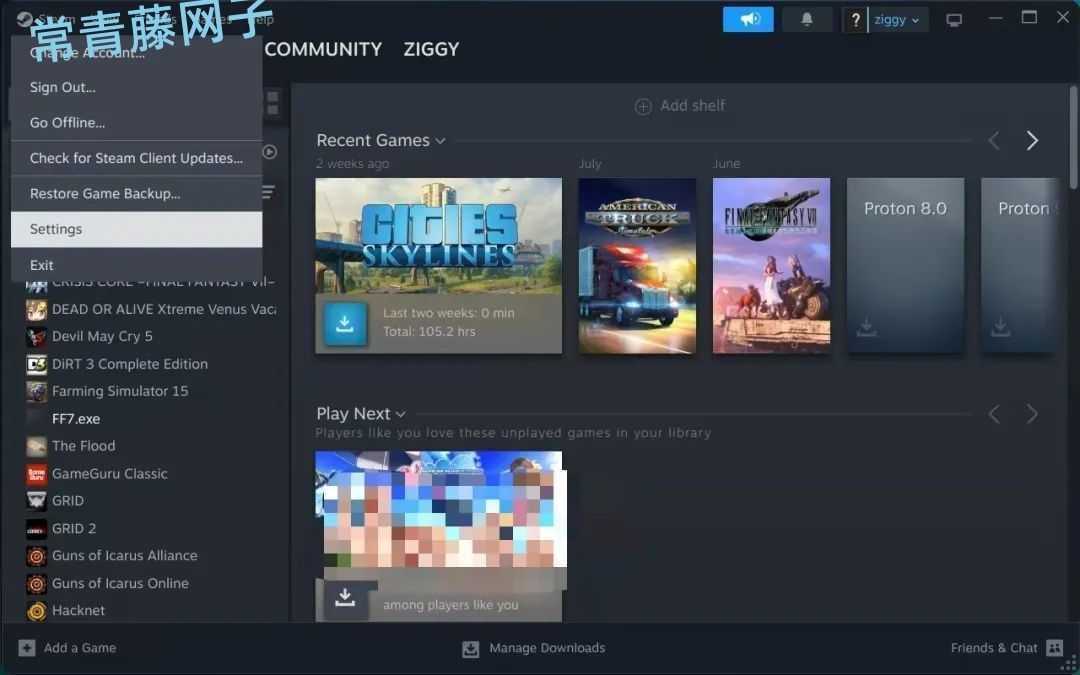The width and height of the screenshot is (1080, 675).
Task: Click DiRT 3 Complete Edition icon
Action: click(x=37, y=364)
